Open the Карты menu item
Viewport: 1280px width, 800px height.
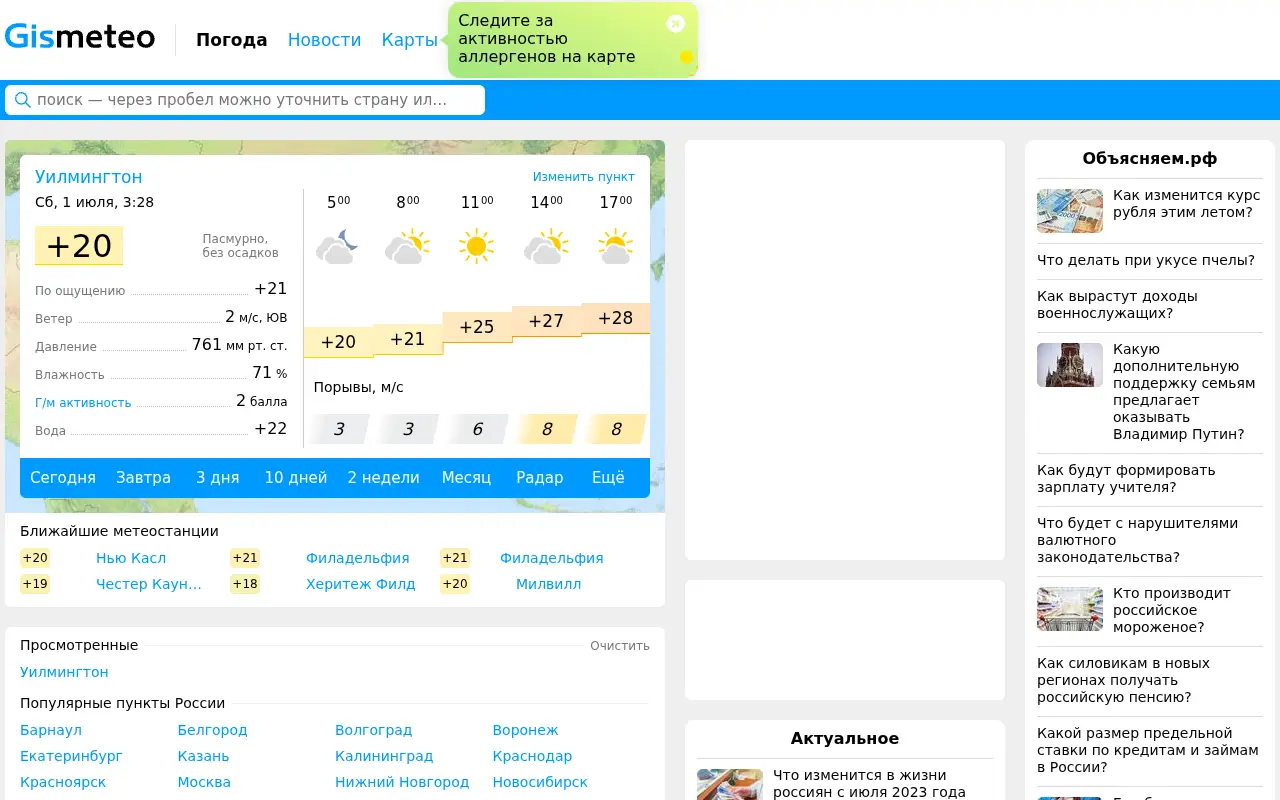click(x=410, y=40)
